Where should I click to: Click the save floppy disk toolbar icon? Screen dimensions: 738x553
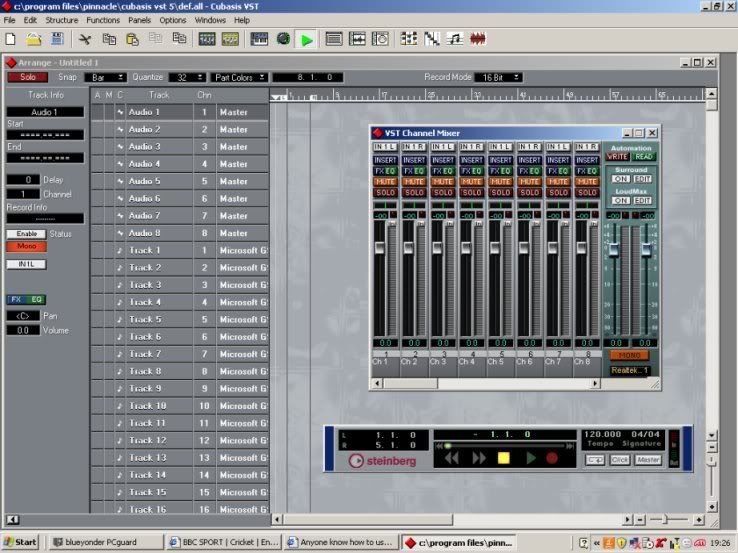57,39
